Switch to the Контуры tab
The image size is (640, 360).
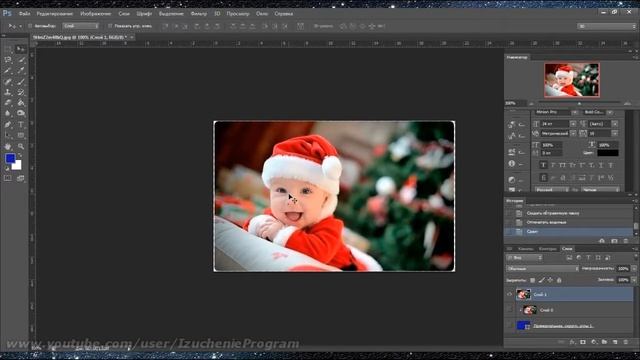tap(548, 249)
